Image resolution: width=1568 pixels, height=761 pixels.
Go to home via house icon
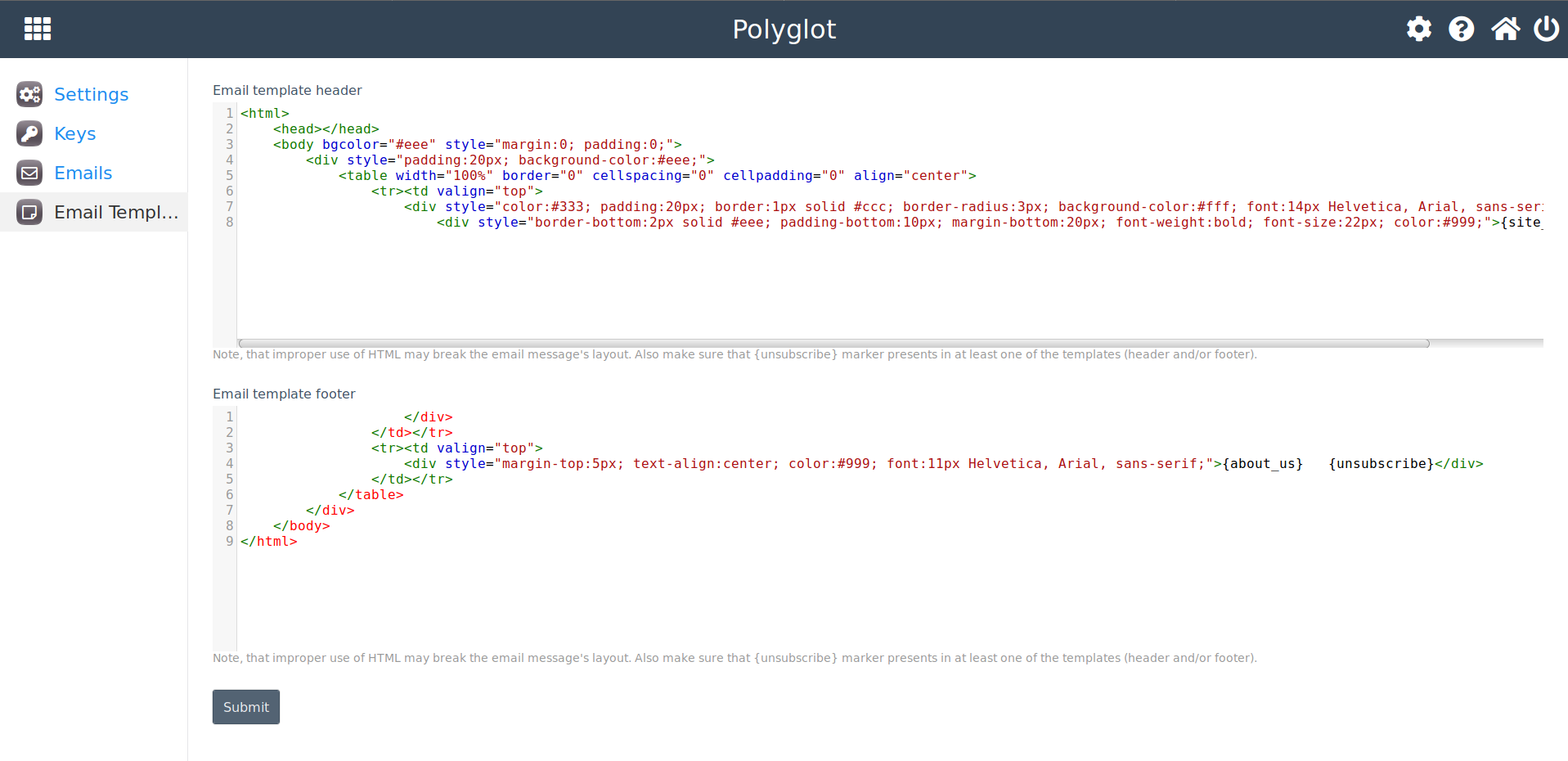1504,29
